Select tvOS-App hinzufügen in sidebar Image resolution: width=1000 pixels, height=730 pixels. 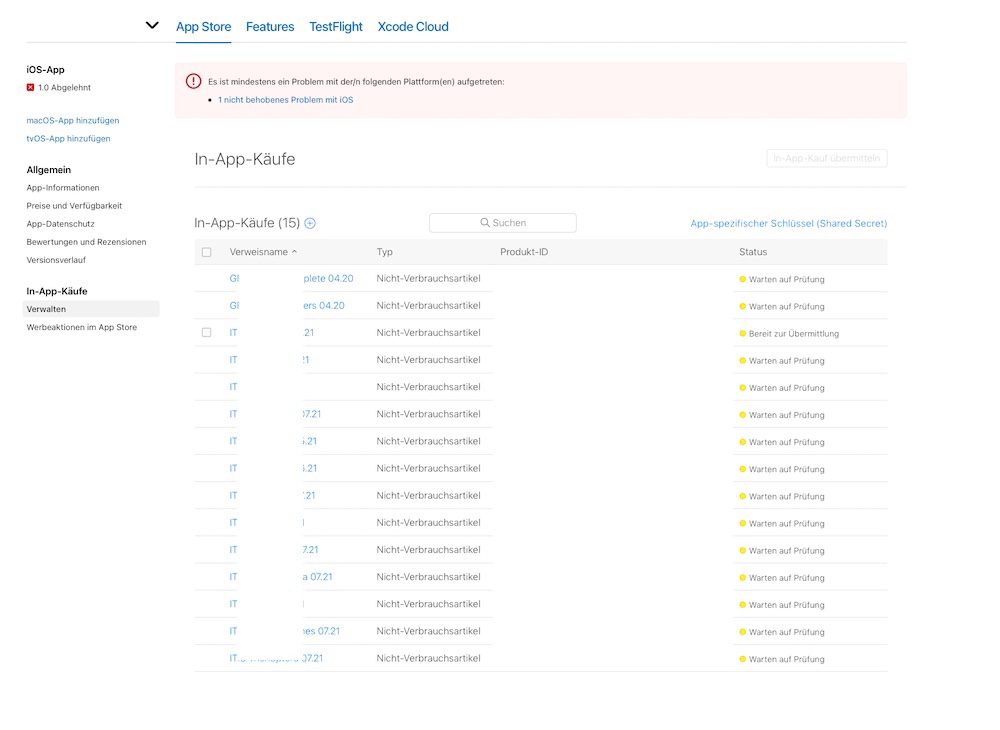tap(68, 139)
